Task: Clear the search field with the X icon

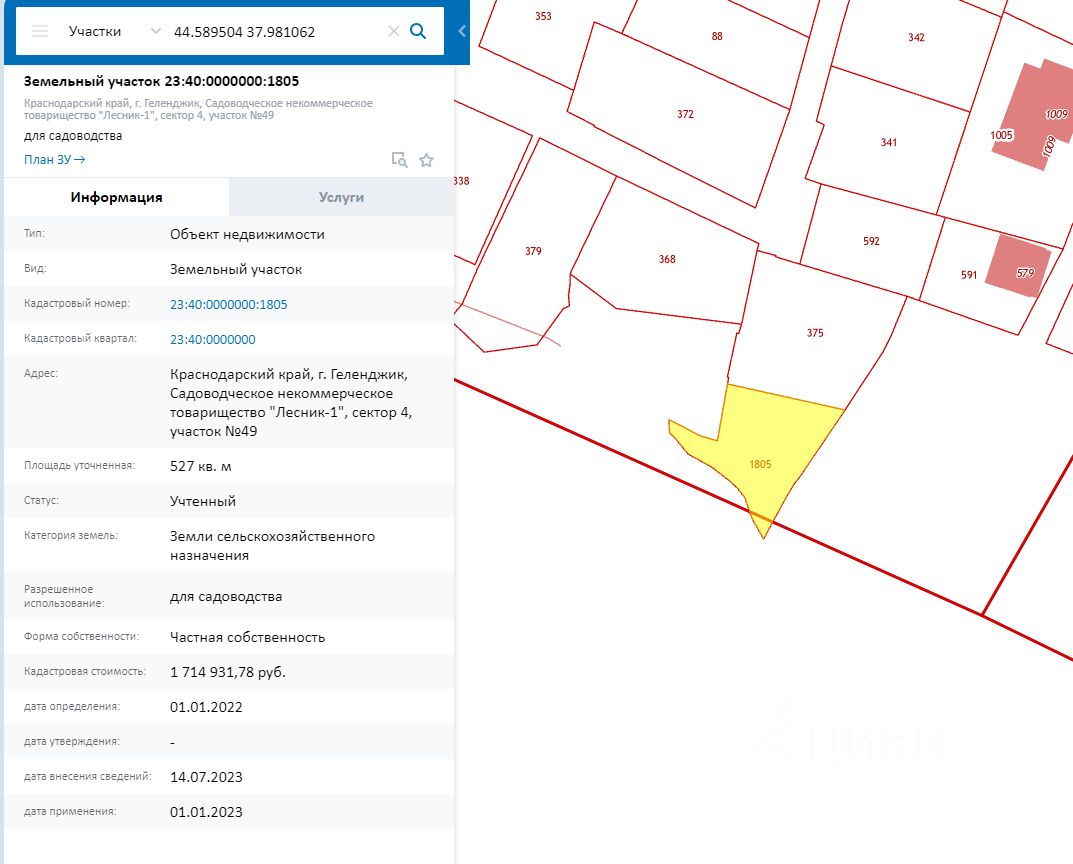Action: click(393, 31)
